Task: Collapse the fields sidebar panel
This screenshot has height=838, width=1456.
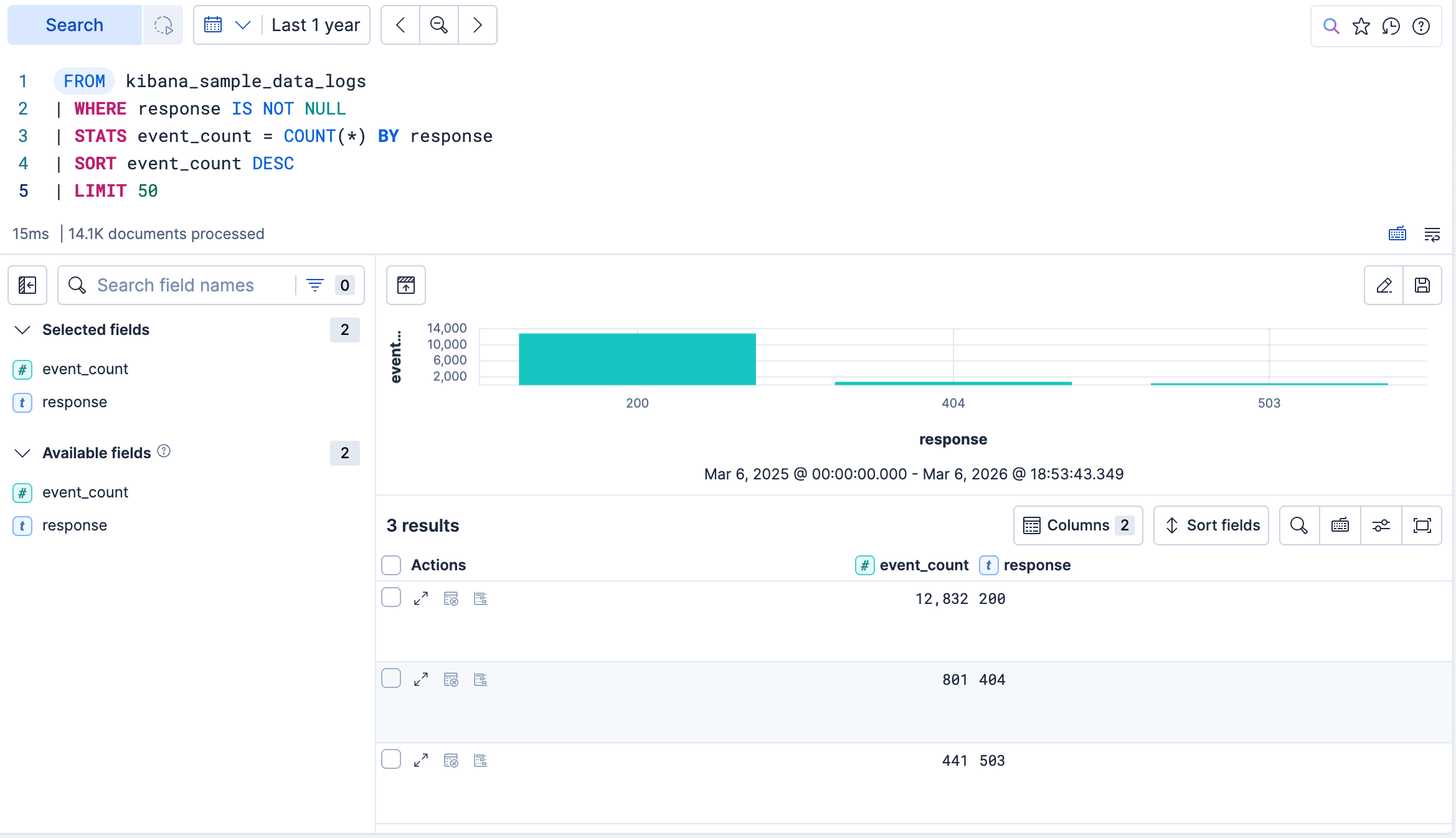Action: 27,285
